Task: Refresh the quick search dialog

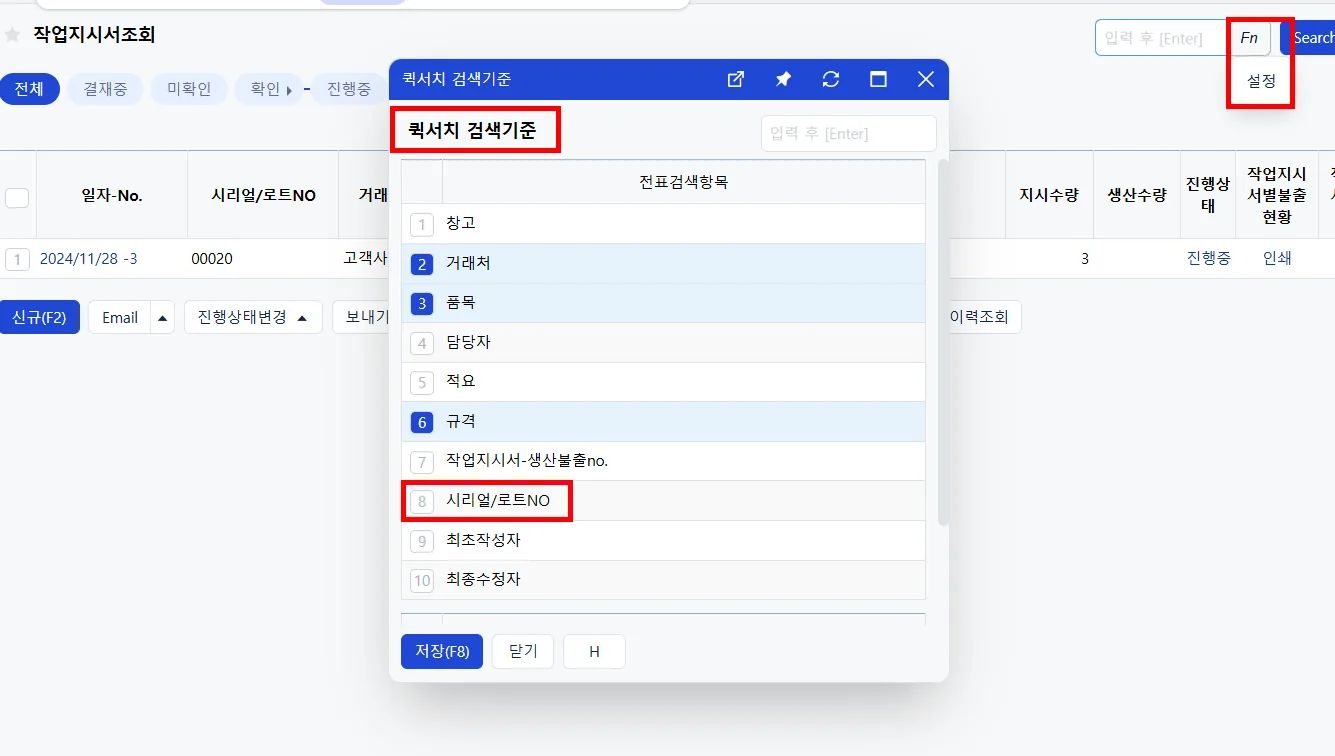Action: pos(831,79)
